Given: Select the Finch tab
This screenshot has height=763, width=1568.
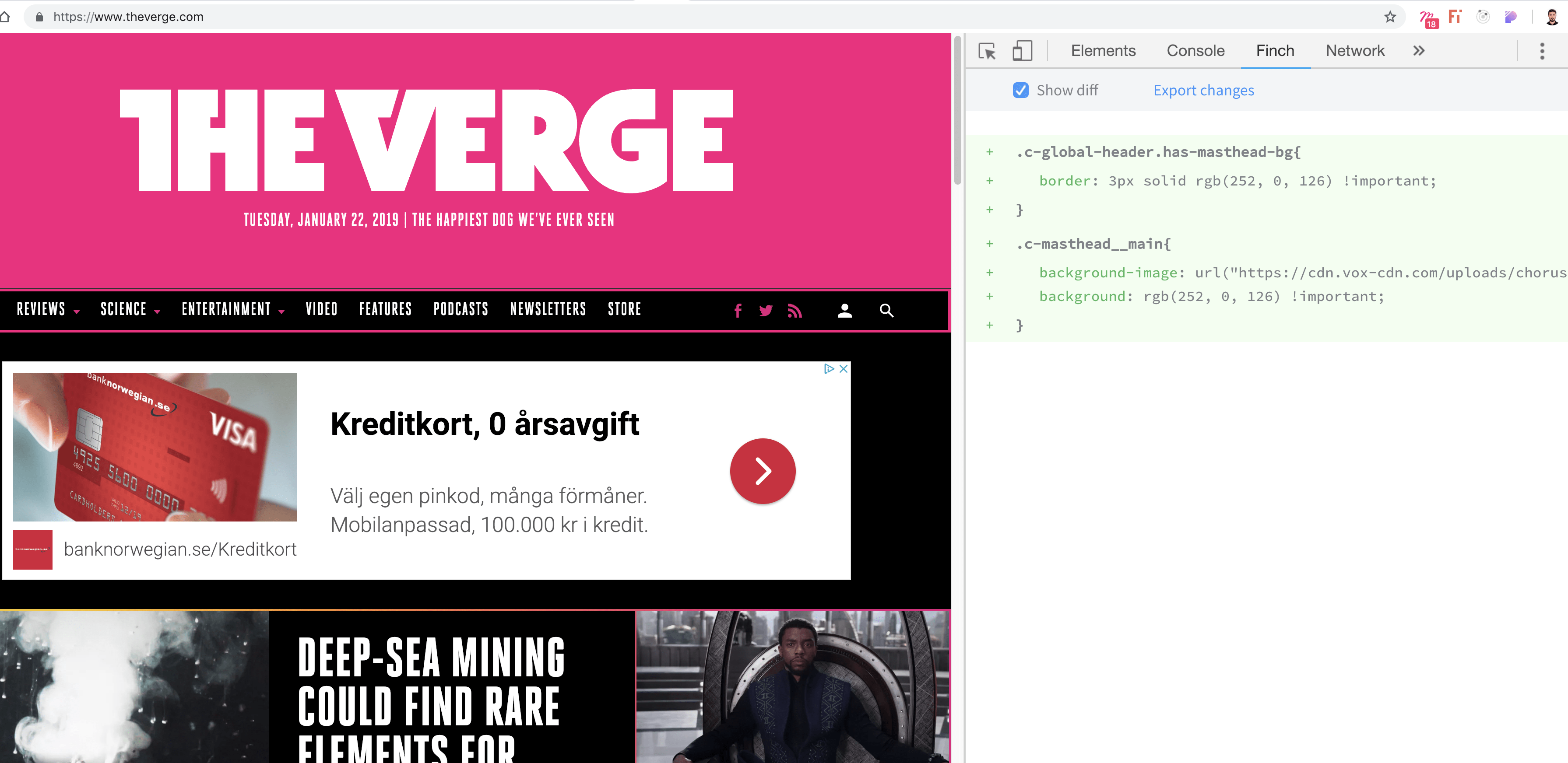Looking at the screenshot, I should click(1275, 50).
